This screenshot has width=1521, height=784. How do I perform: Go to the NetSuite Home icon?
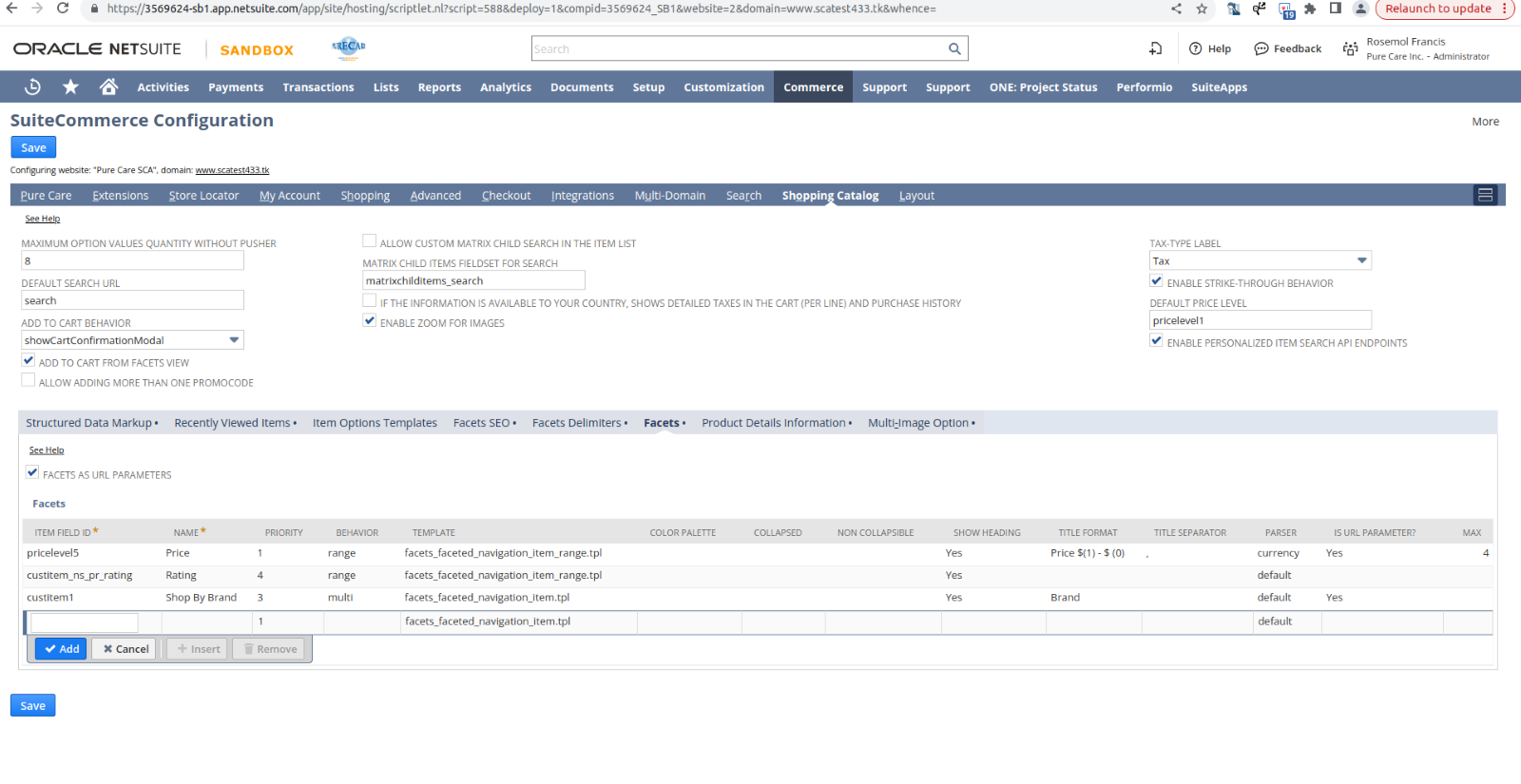point(108,86)
